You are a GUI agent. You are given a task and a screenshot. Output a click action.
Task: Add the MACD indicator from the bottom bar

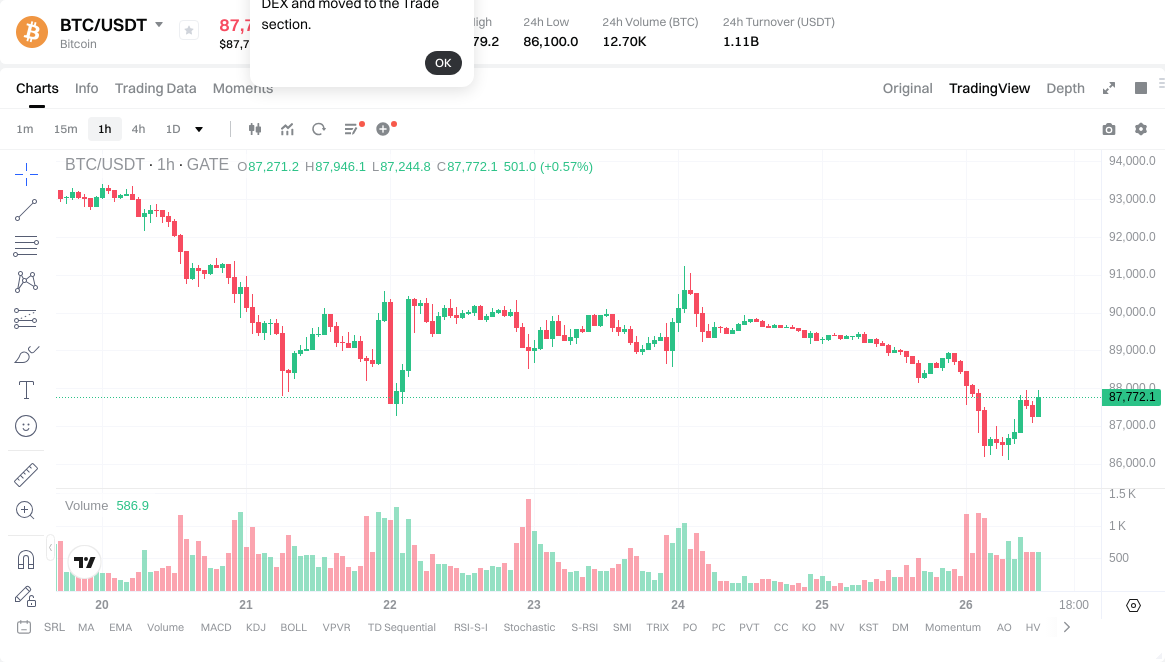click(x=215, y=627)
